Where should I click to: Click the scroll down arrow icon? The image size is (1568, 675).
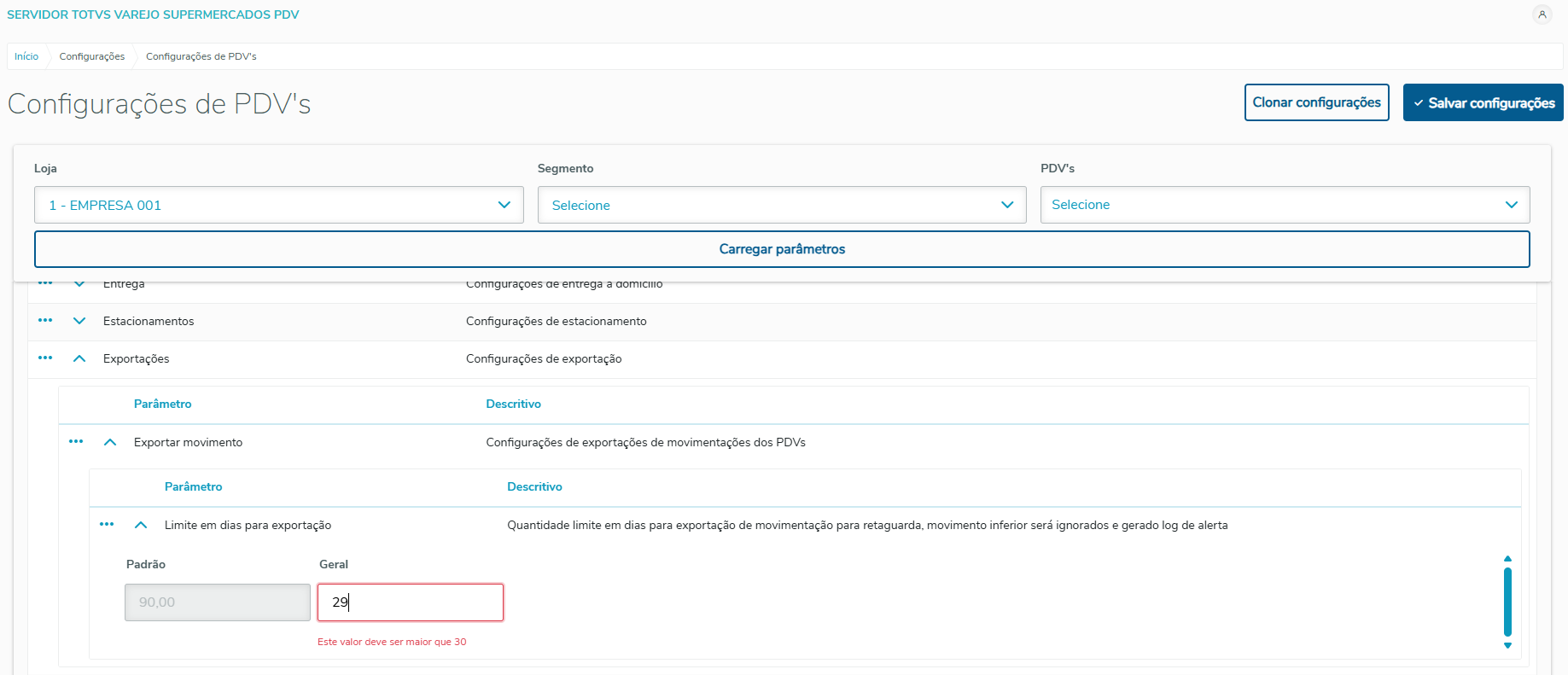point(1507,646)
